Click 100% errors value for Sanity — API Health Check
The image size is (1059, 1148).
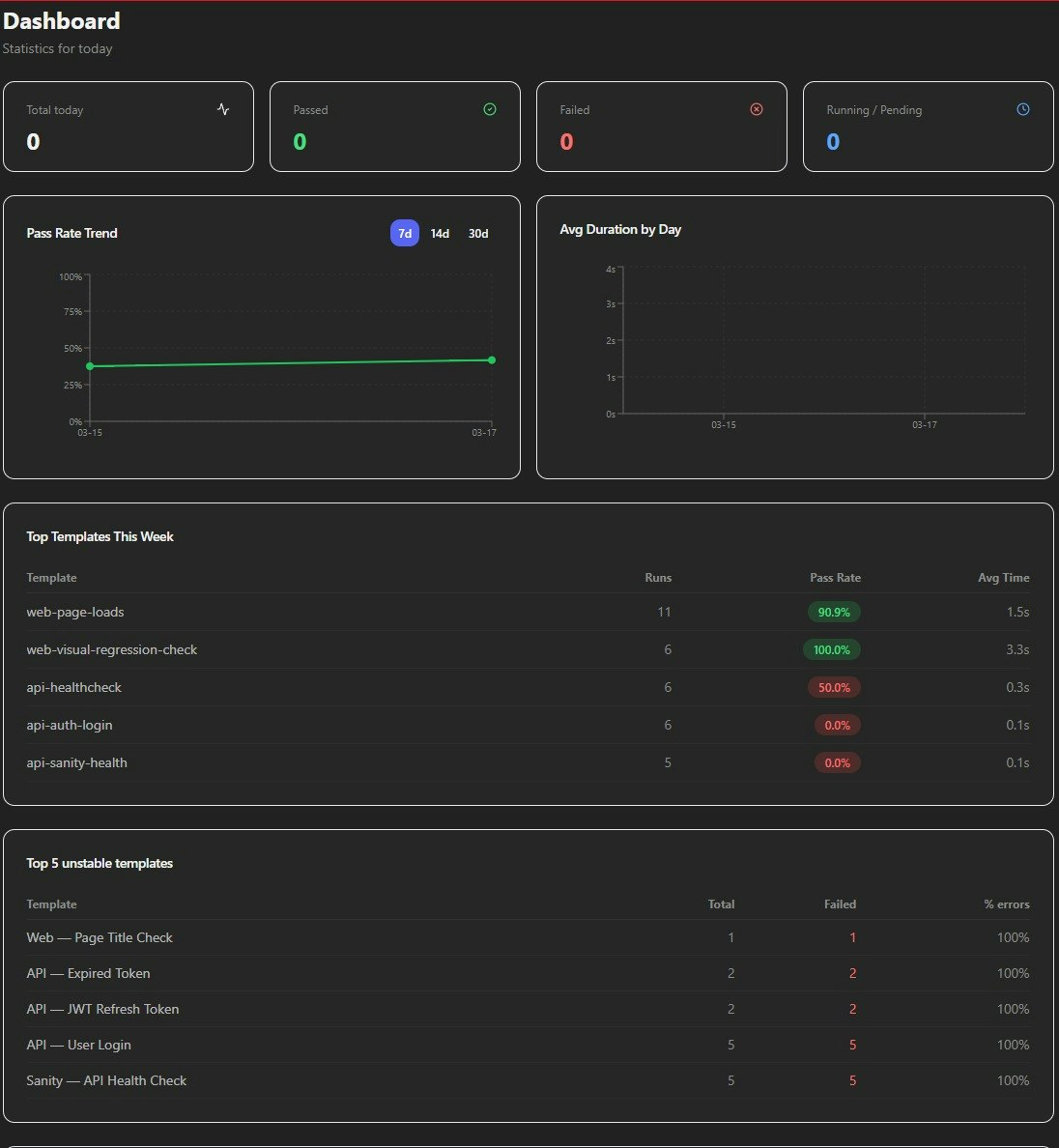click(1013, 1080)
